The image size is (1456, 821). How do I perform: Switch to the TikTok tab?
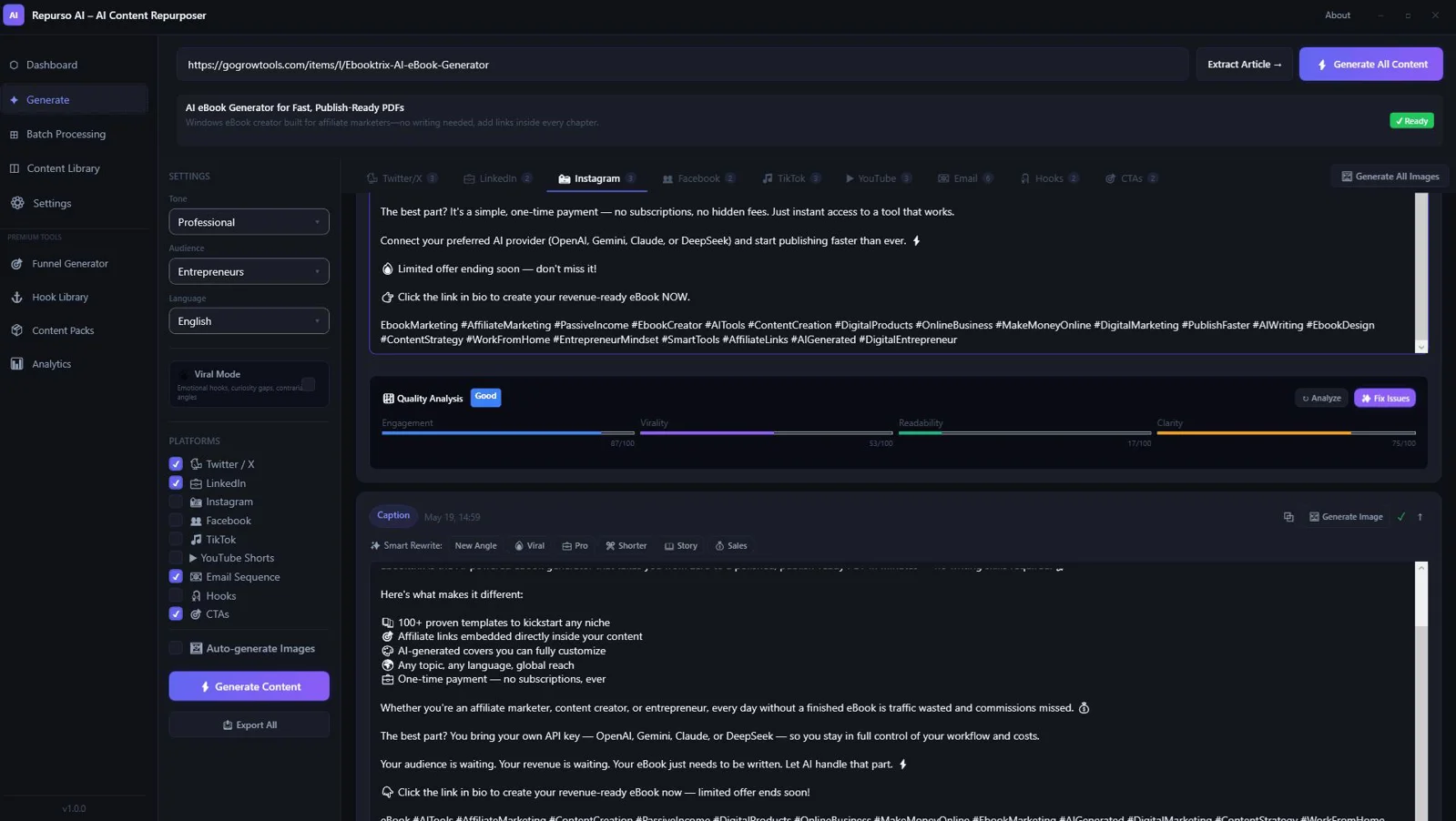coord(790,178)
